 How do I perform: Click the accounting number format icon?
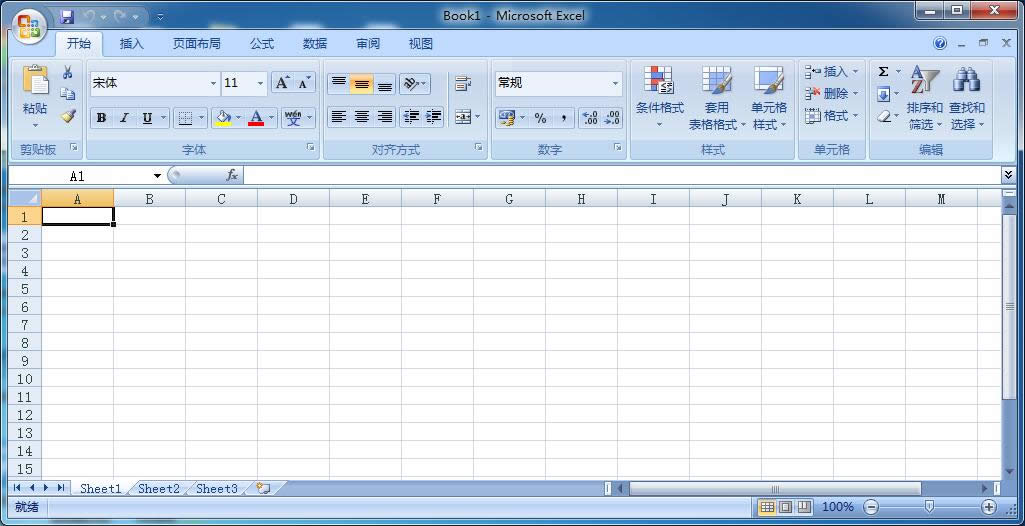pyautogui.click(x=507, y=118)
